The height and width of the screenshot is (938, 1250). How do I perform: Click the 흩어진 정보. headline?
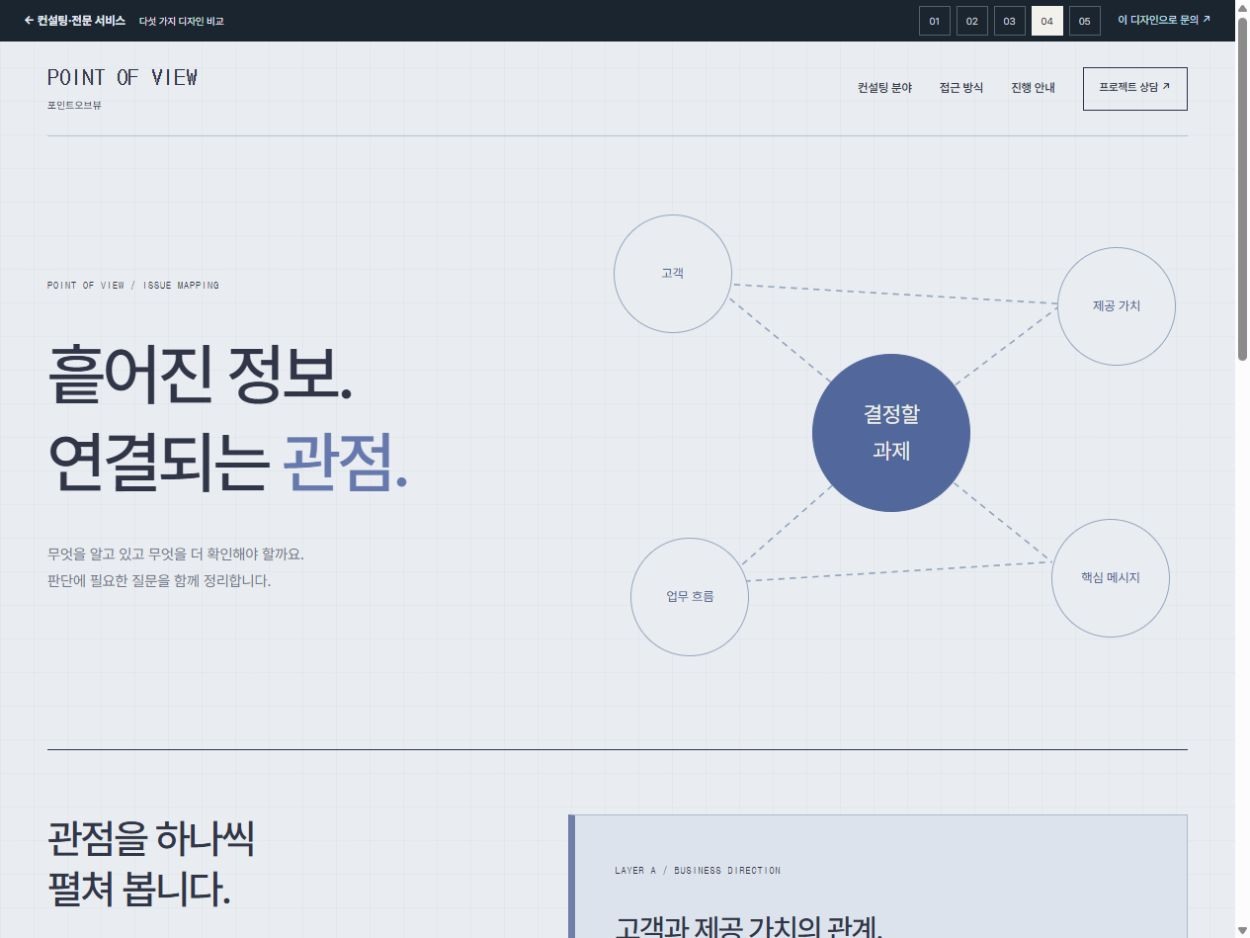[200, 374]
